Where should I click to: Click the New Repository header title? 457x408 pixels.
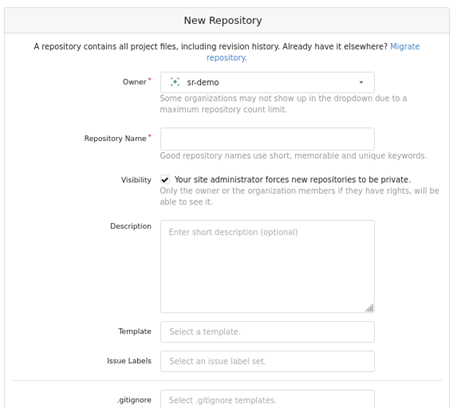point(223,20)
